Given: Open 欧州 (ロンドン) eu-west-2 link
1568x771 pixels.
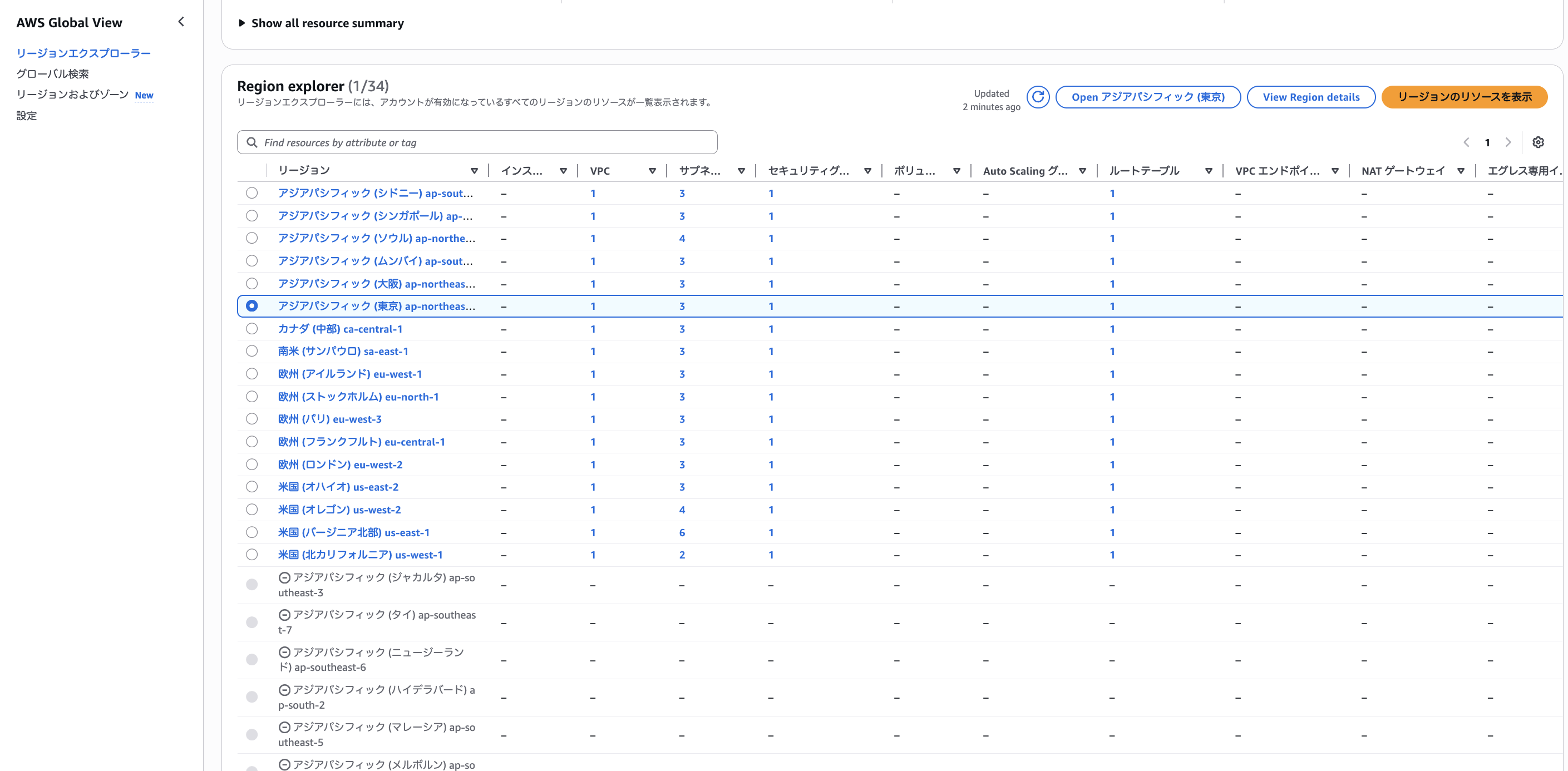Looking at the screenshot, I should (339, 464).
